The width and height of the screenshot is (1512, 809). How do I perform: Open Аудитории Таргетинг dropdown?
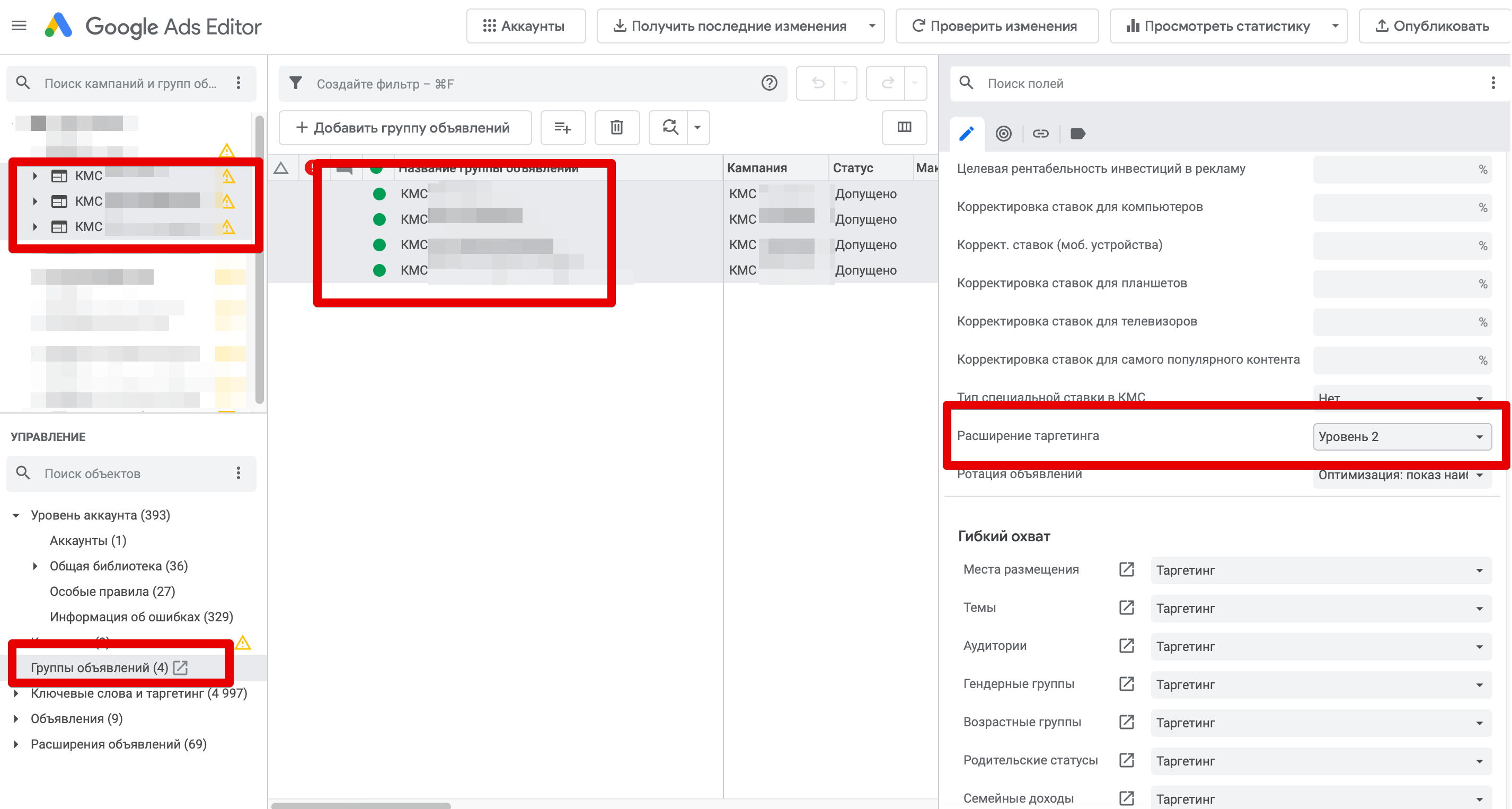pos(1321,646)
